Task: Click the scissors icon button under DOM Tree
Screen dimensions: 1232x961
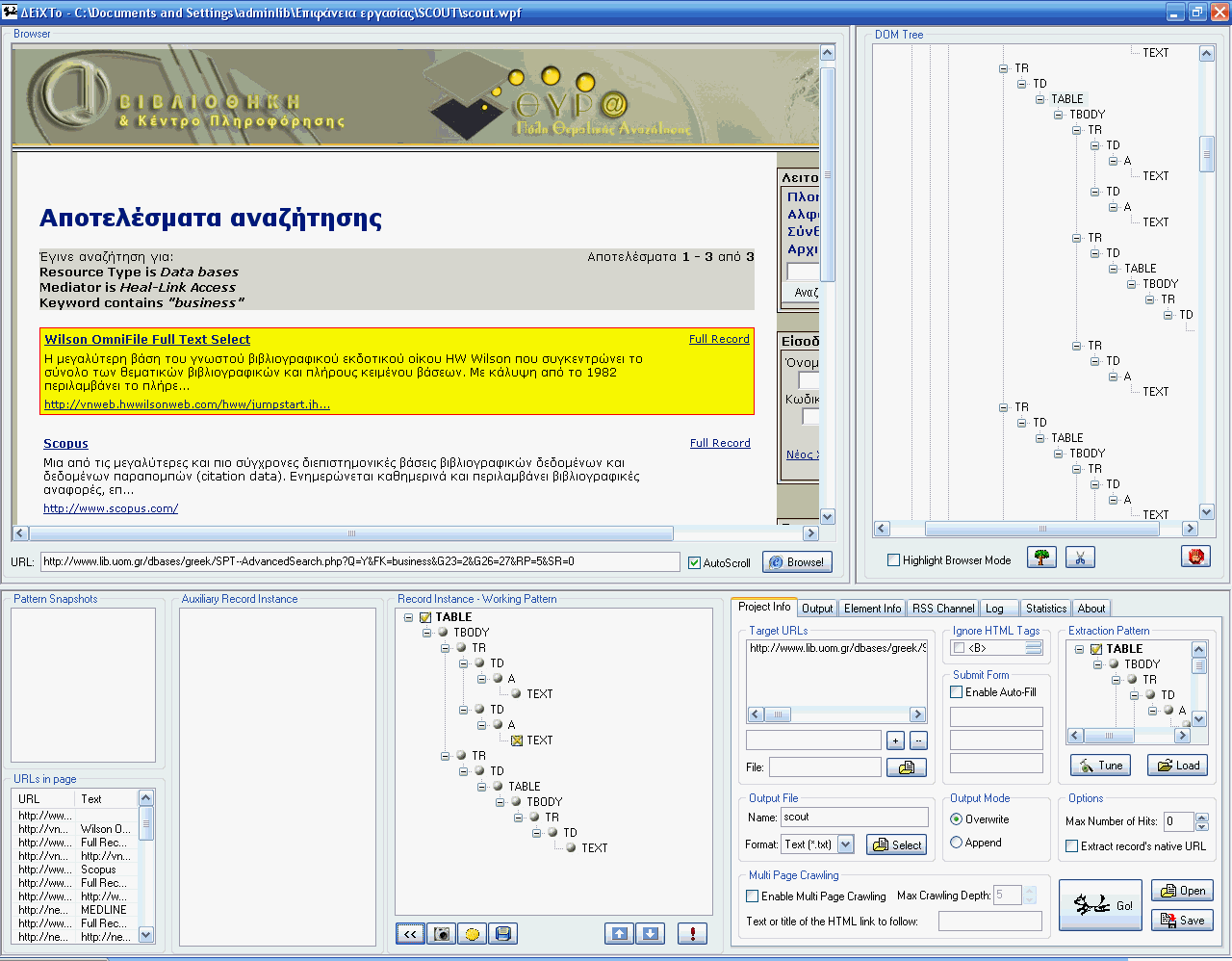Action: coord(1080,557)
